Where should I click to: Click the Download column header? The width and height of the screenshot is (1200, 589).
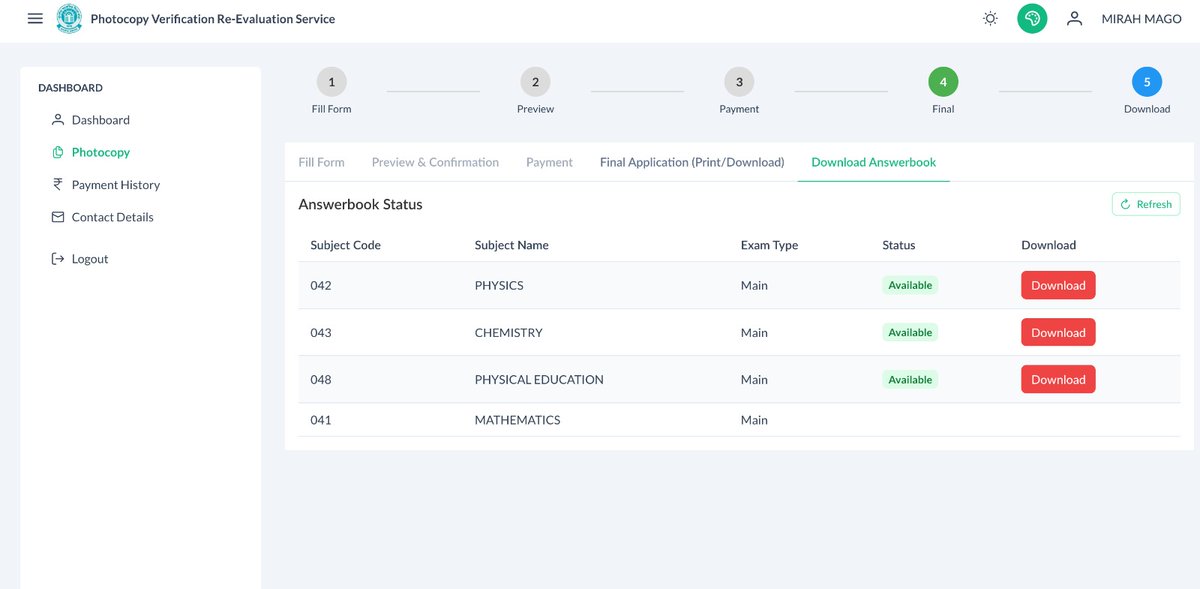(x=1048, y=245)
